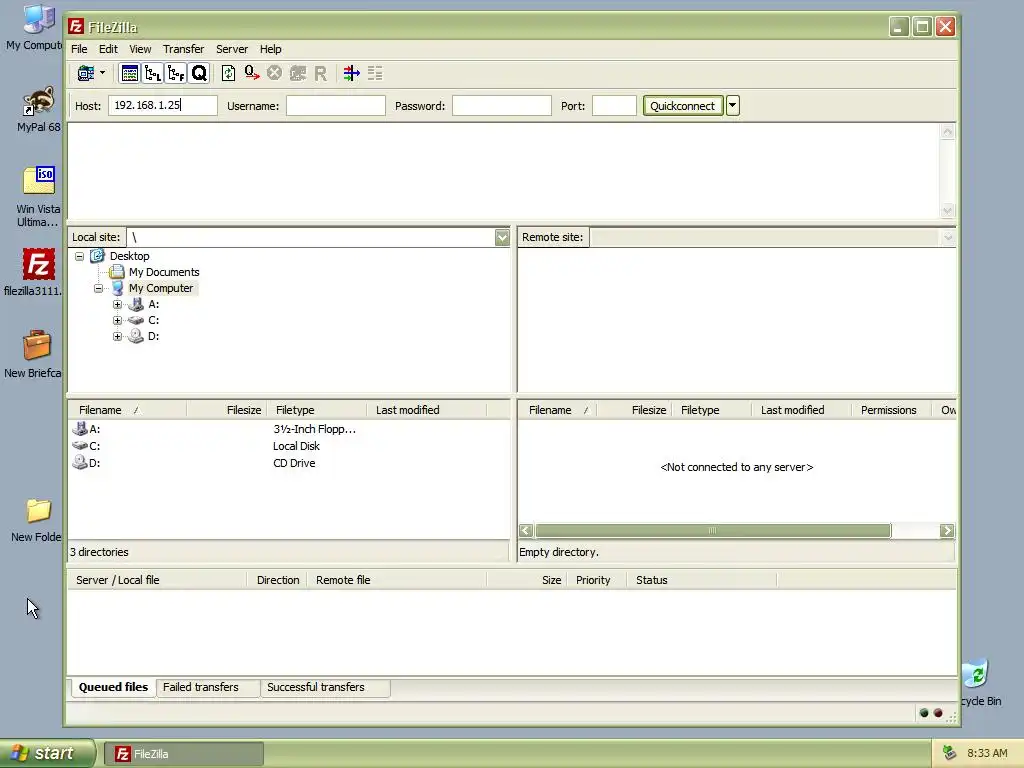Expand the A: drive tree node

coord(118,304)
